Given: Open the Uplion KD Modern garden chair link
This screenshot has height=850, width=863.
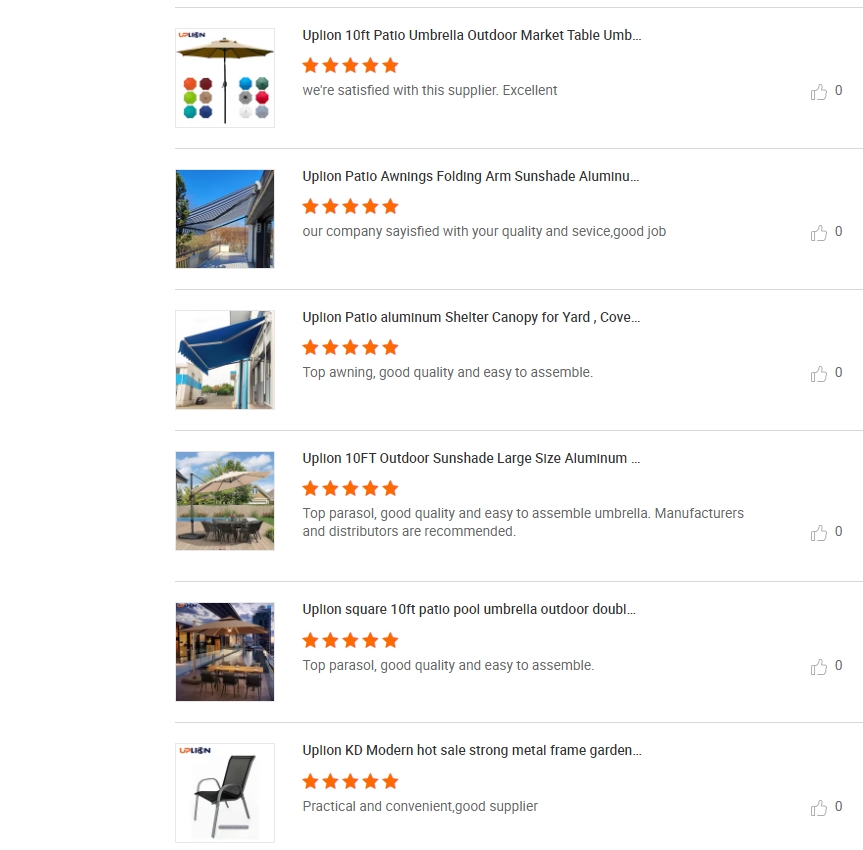Looking at the screenshot, I should [472, 750].
